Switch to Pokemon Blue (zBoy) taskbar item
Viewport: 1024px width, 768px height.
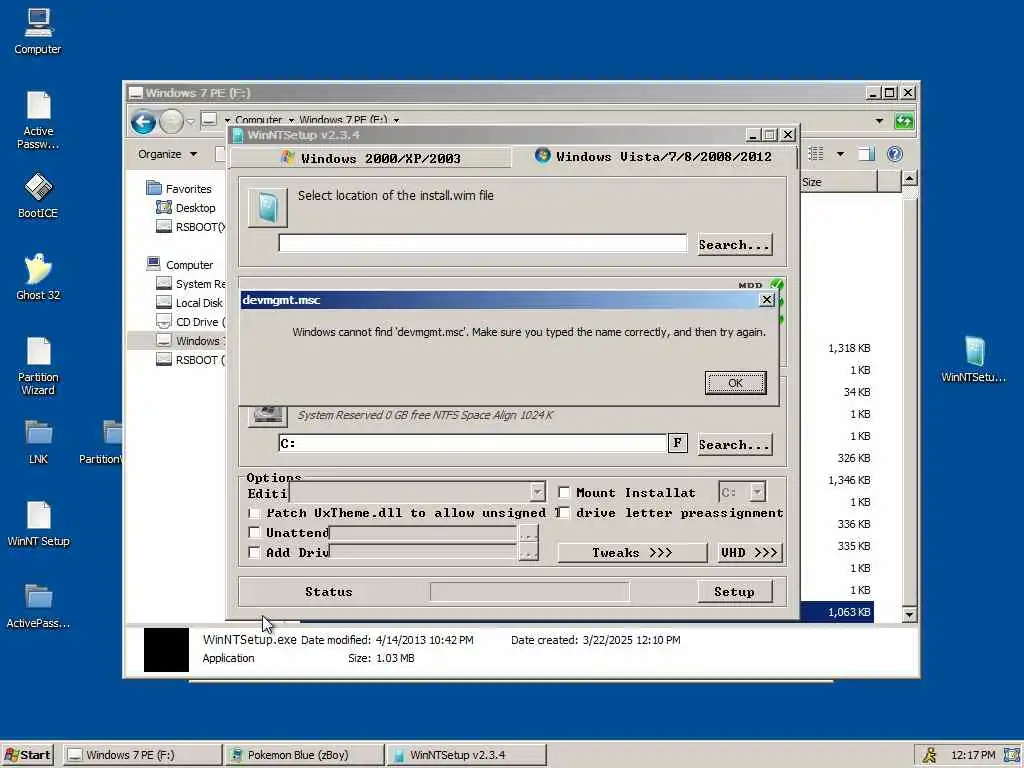(305, 755)
